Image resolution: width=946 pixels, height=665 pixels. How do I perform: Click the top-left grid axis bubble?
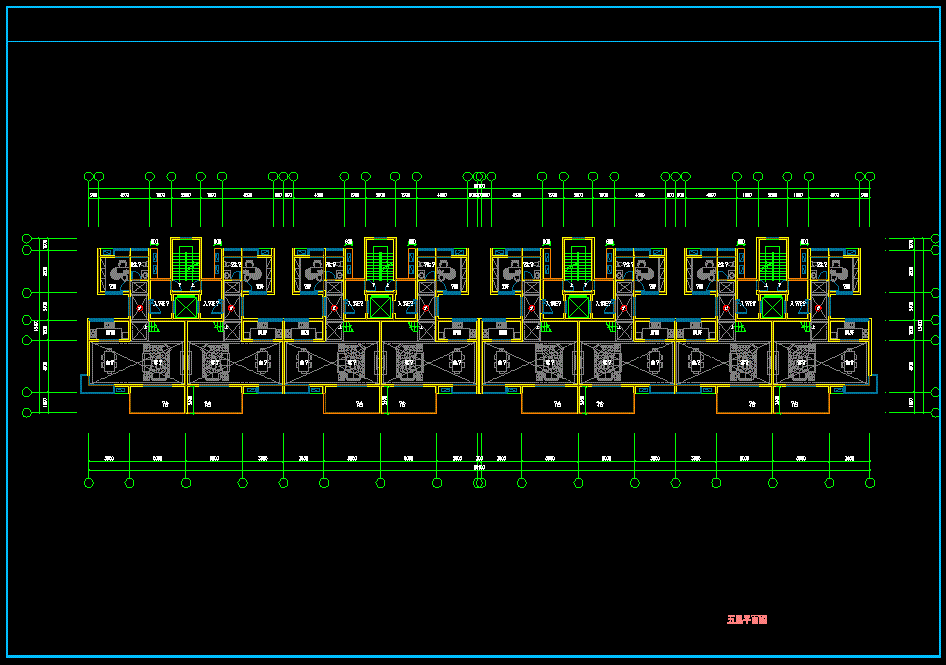pos(92,177)
